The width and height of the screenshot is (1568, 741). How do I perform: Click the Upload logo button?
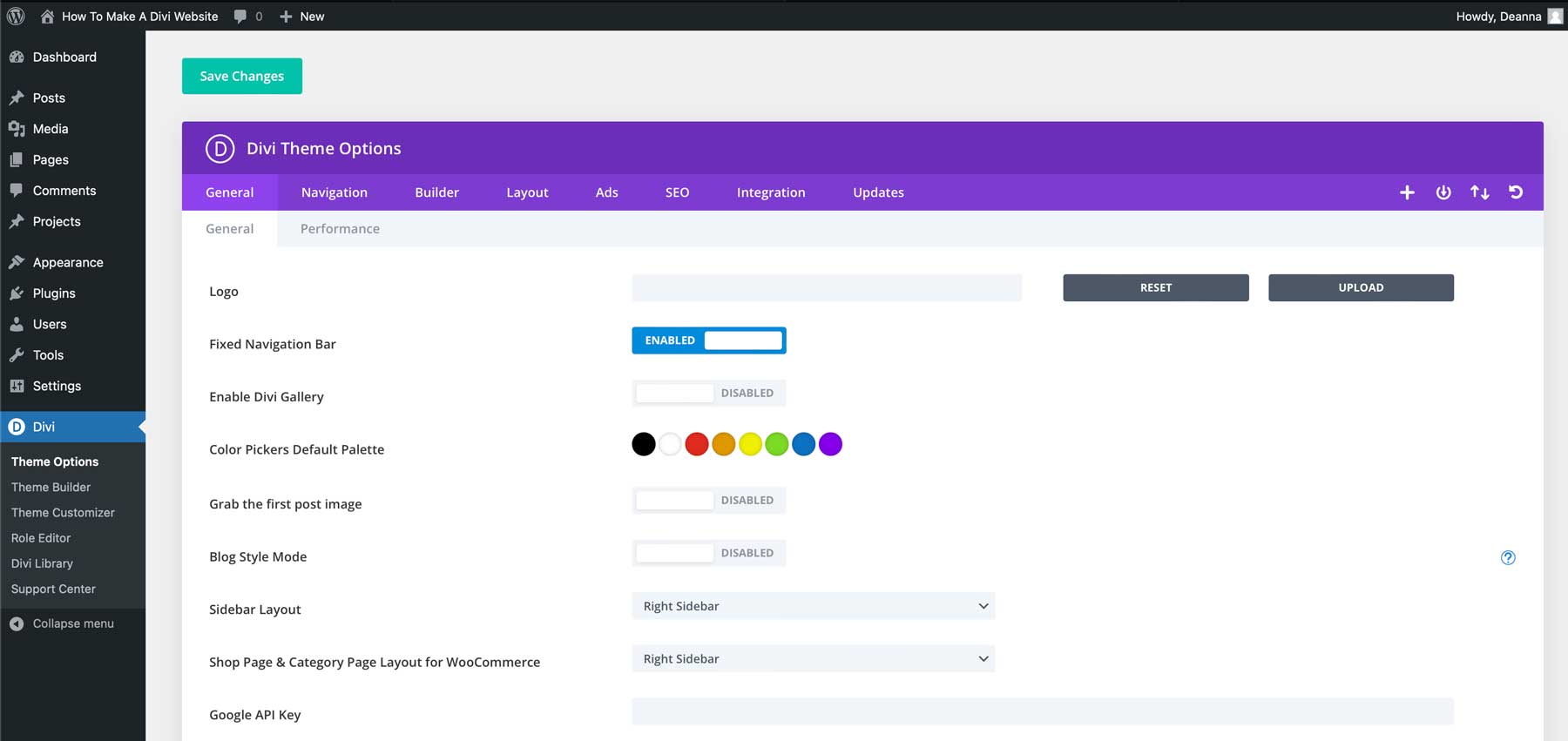(x=1360, y=287)
